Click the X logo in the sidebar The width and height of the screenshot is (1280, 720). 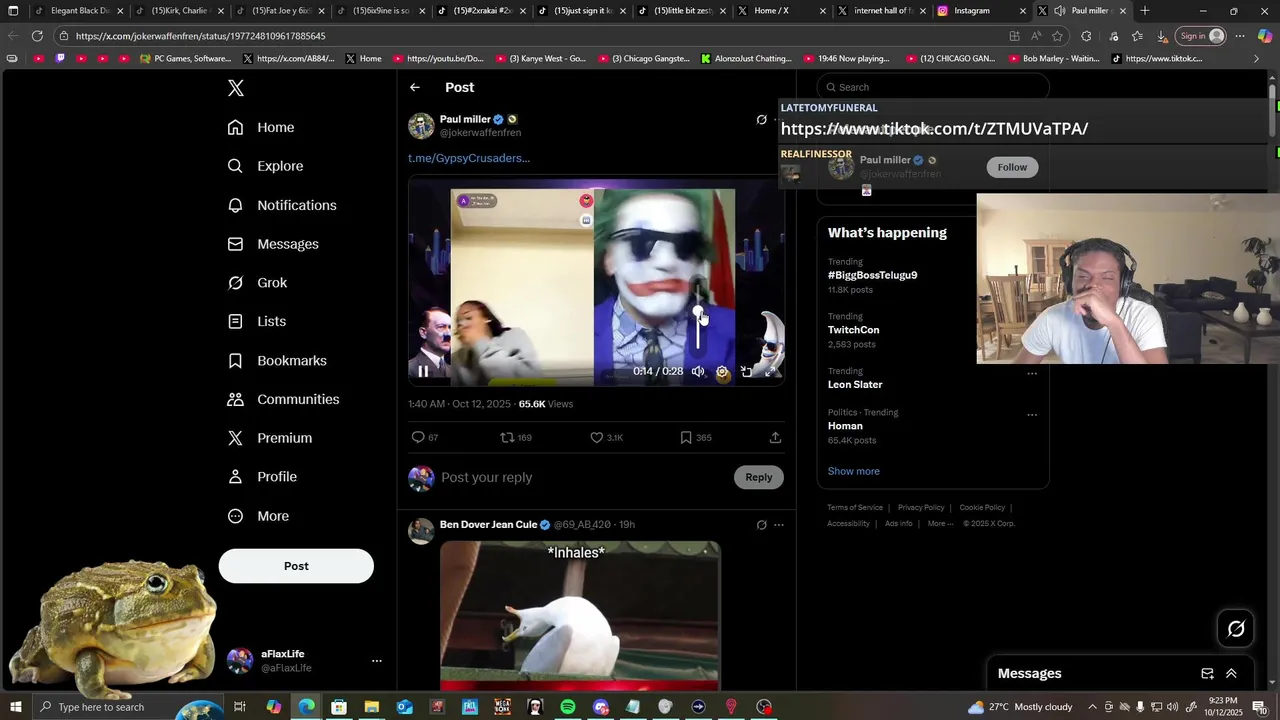click(x=236, y=88)
